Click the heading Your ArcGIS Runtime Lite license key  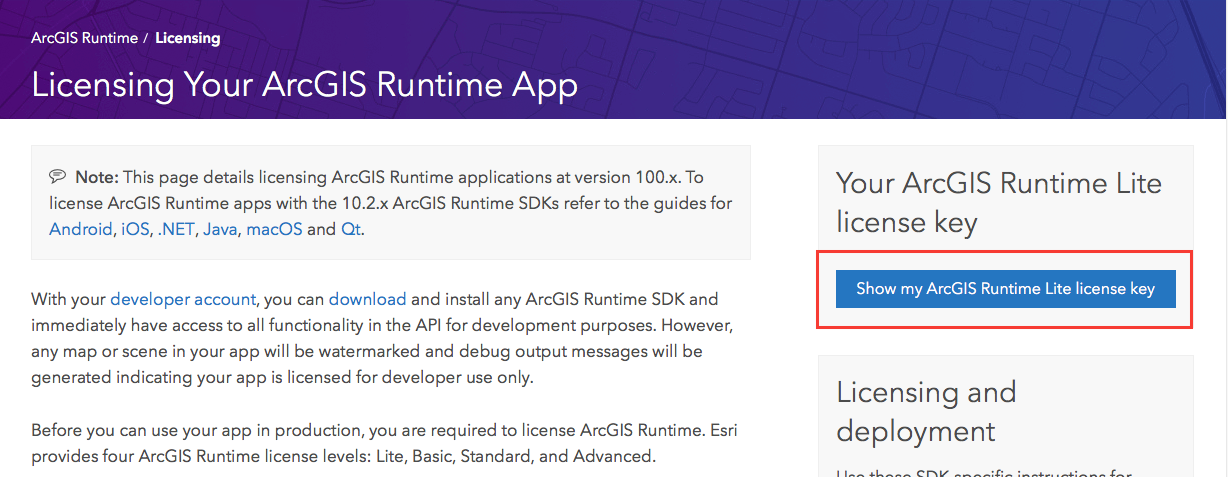[x=999, y=202]
